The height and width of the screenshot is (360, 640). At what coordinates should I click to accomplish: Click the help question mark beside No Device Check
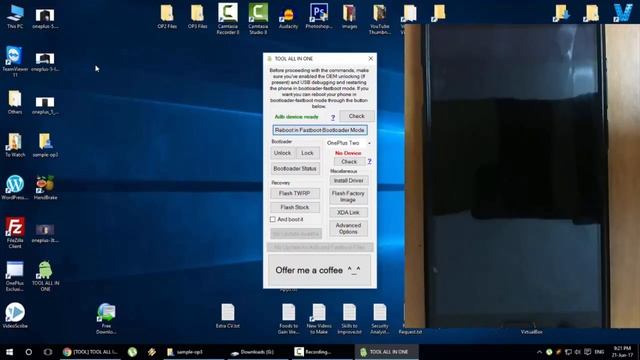[x=369, y=162]
